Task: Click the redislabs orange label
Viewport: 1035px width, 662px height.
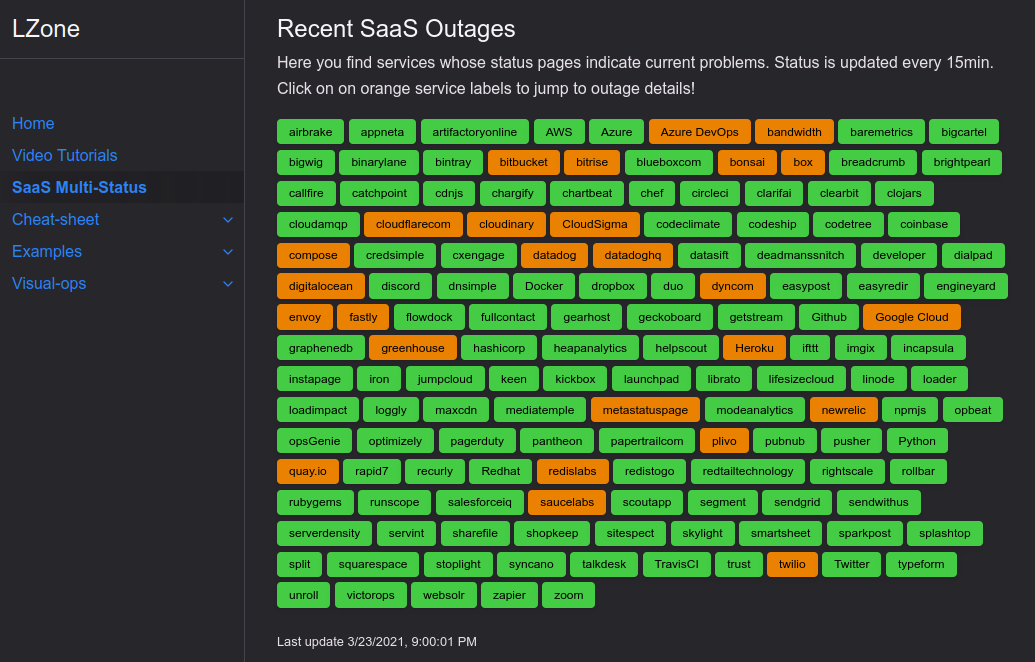Action: (x=572, y=471)
